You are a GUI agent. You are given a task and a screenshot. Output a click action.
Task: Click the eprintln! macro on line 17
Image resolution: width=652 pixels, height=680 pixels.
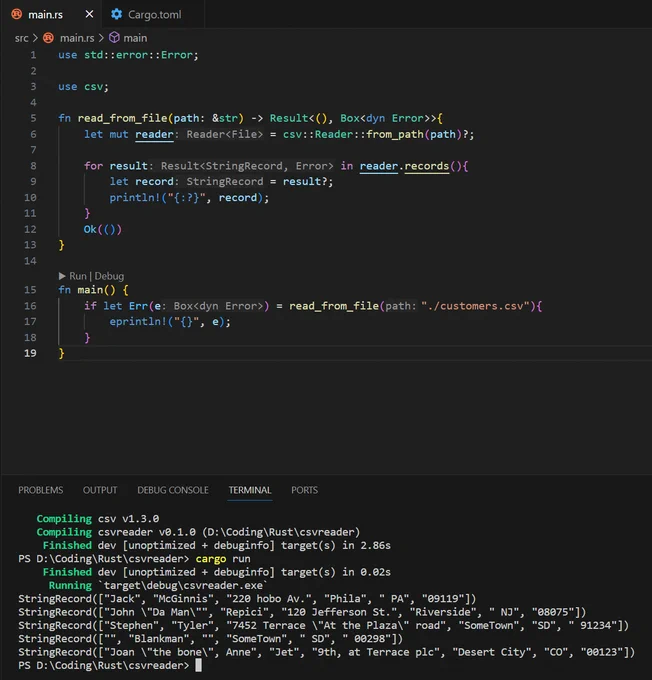coord(138,322)
